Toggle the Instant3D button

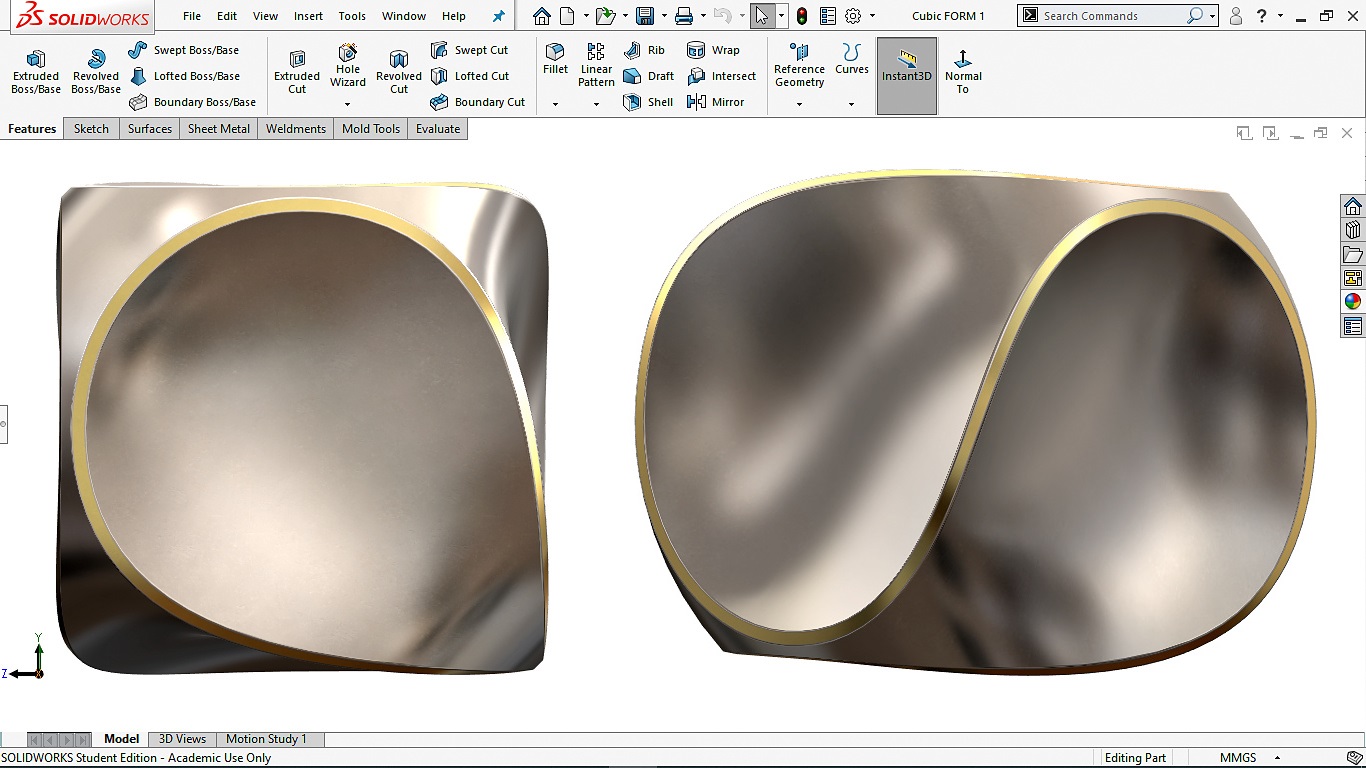coord(907,76)
